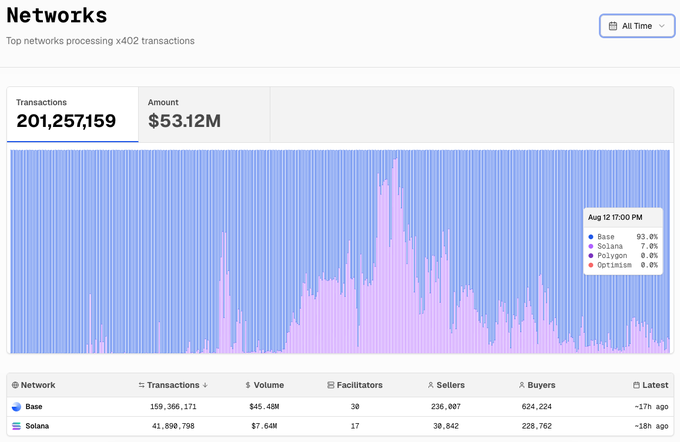680x442 pixels.
Task: Sort by the Latest column header
Action: [x=651, y=385]
